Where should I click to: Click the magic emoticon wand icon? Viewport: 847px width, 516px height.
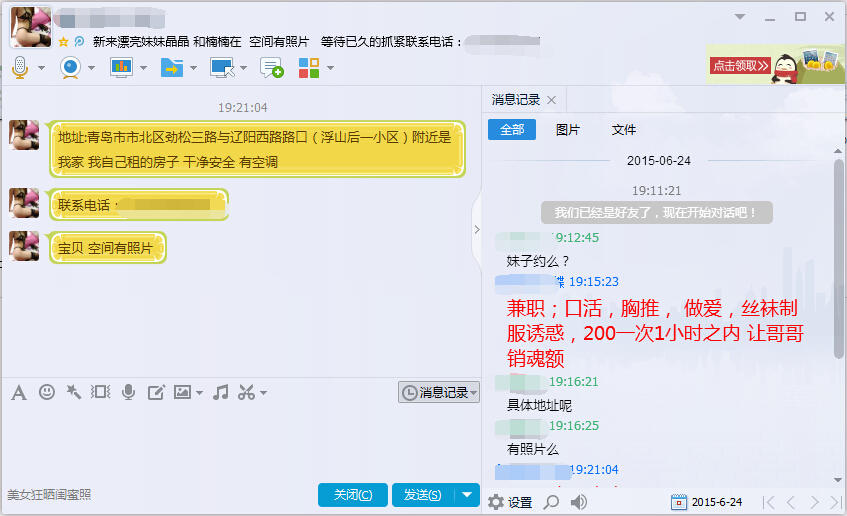[x=73, y=392]
